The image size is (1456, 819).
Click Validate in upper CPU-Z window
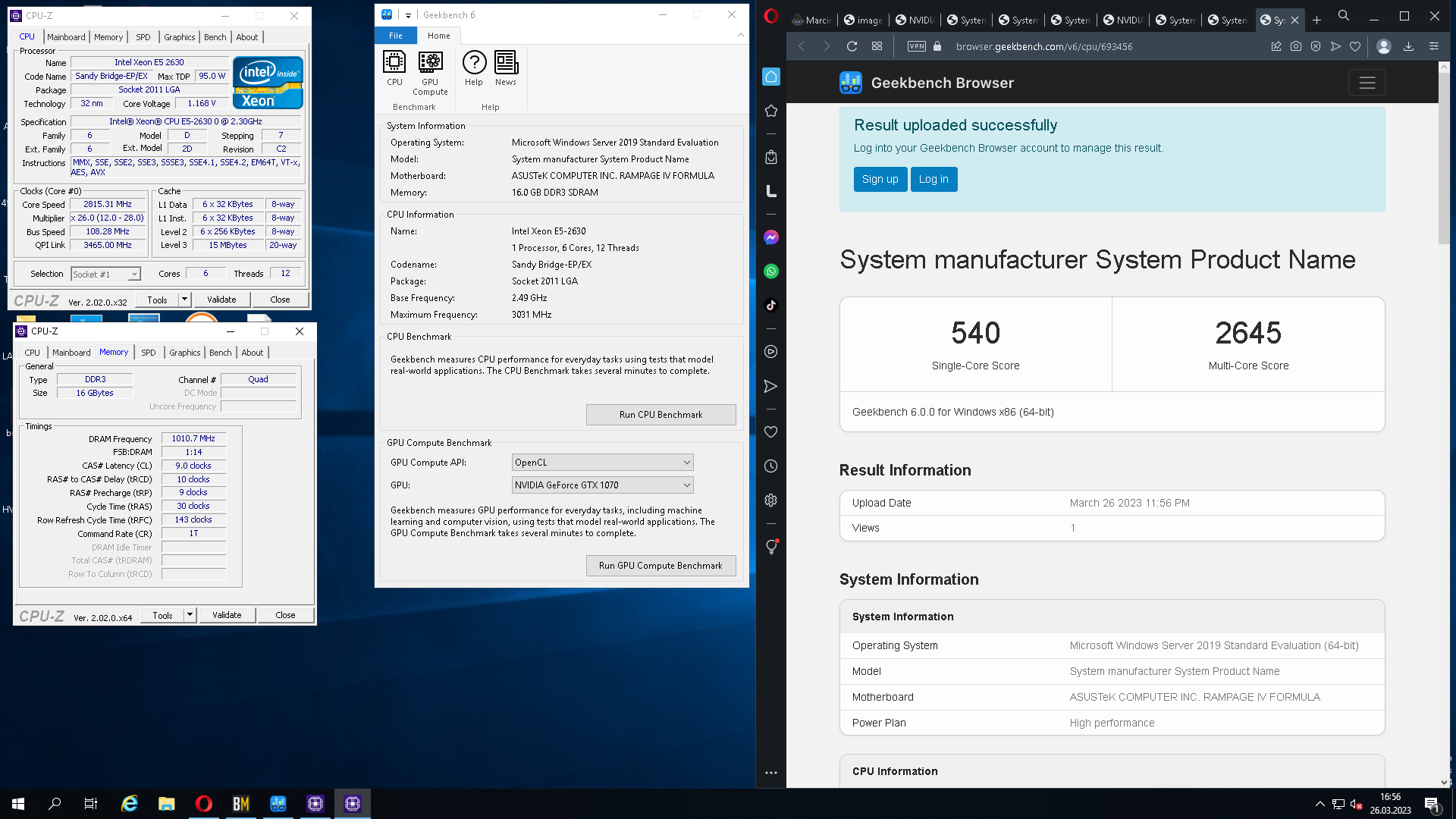tap(221, 300)
